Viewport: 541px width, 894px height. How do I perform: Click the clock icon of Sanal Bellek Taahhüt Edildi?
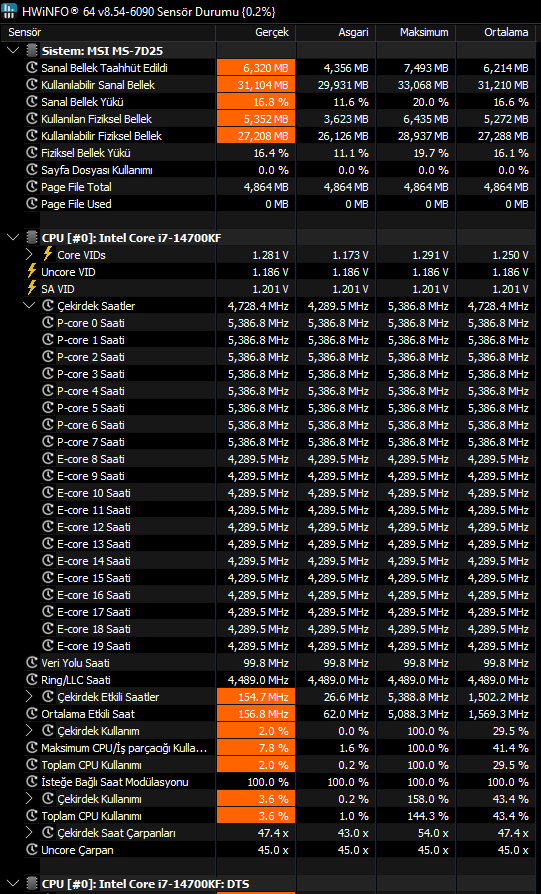click(x=32, y=68)
